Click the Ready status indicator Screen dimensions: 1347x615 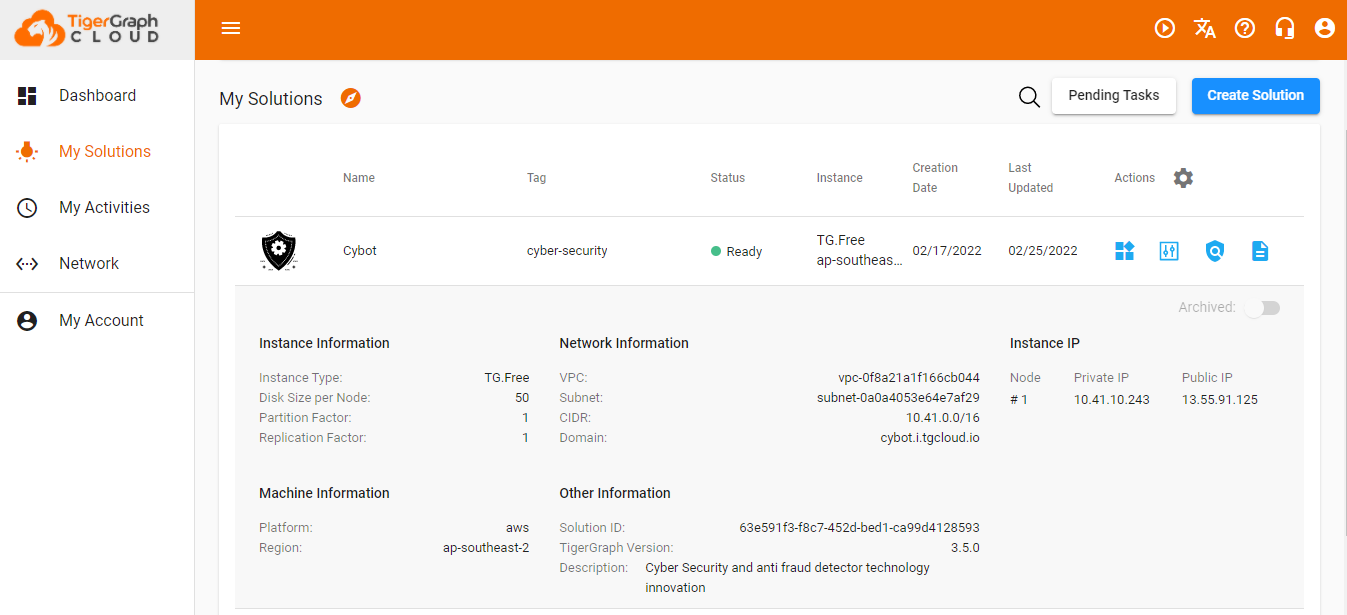tap(737, 252)
